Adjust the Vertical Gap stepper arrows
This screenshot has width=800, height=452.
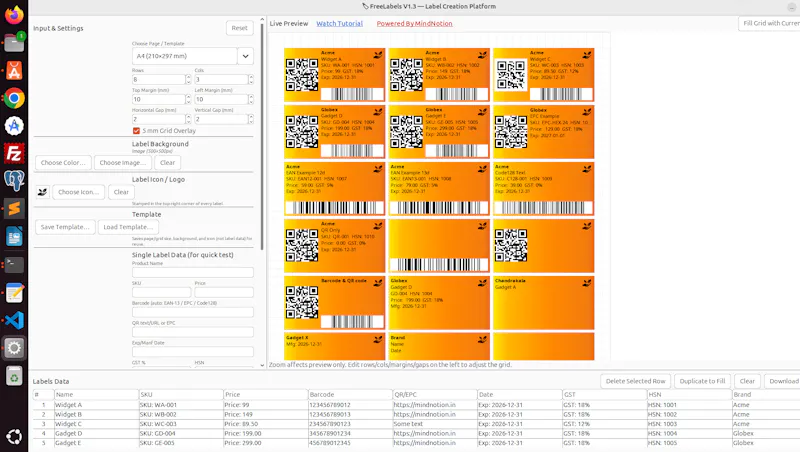[x=251, y=119]
